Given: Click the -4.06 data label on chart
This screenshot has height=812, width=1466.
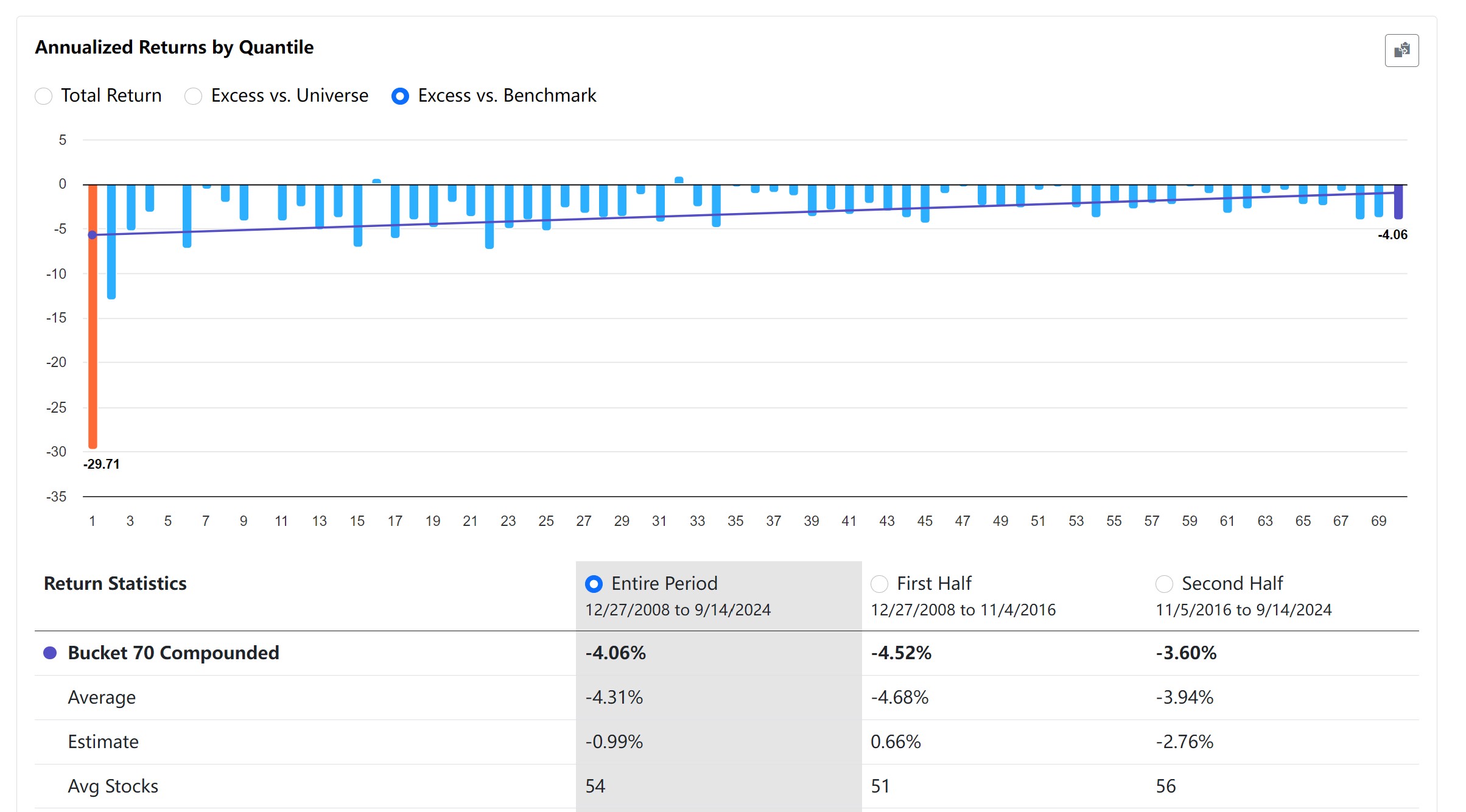Looking at the screenshot, I should tap(1392, 235).
